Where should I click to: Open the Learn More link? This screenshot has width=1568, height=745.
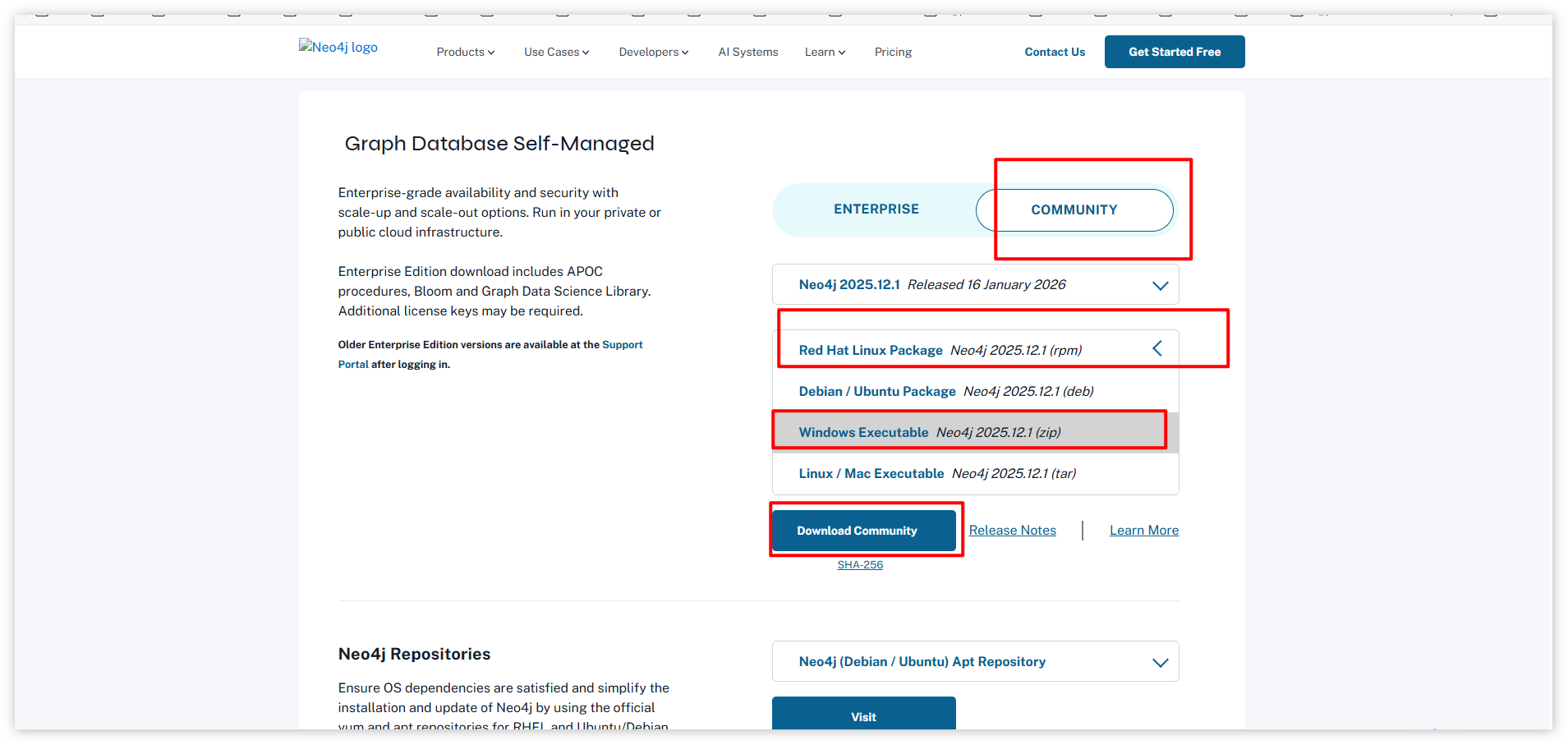pyautogui.click(x=1144, y=531)
